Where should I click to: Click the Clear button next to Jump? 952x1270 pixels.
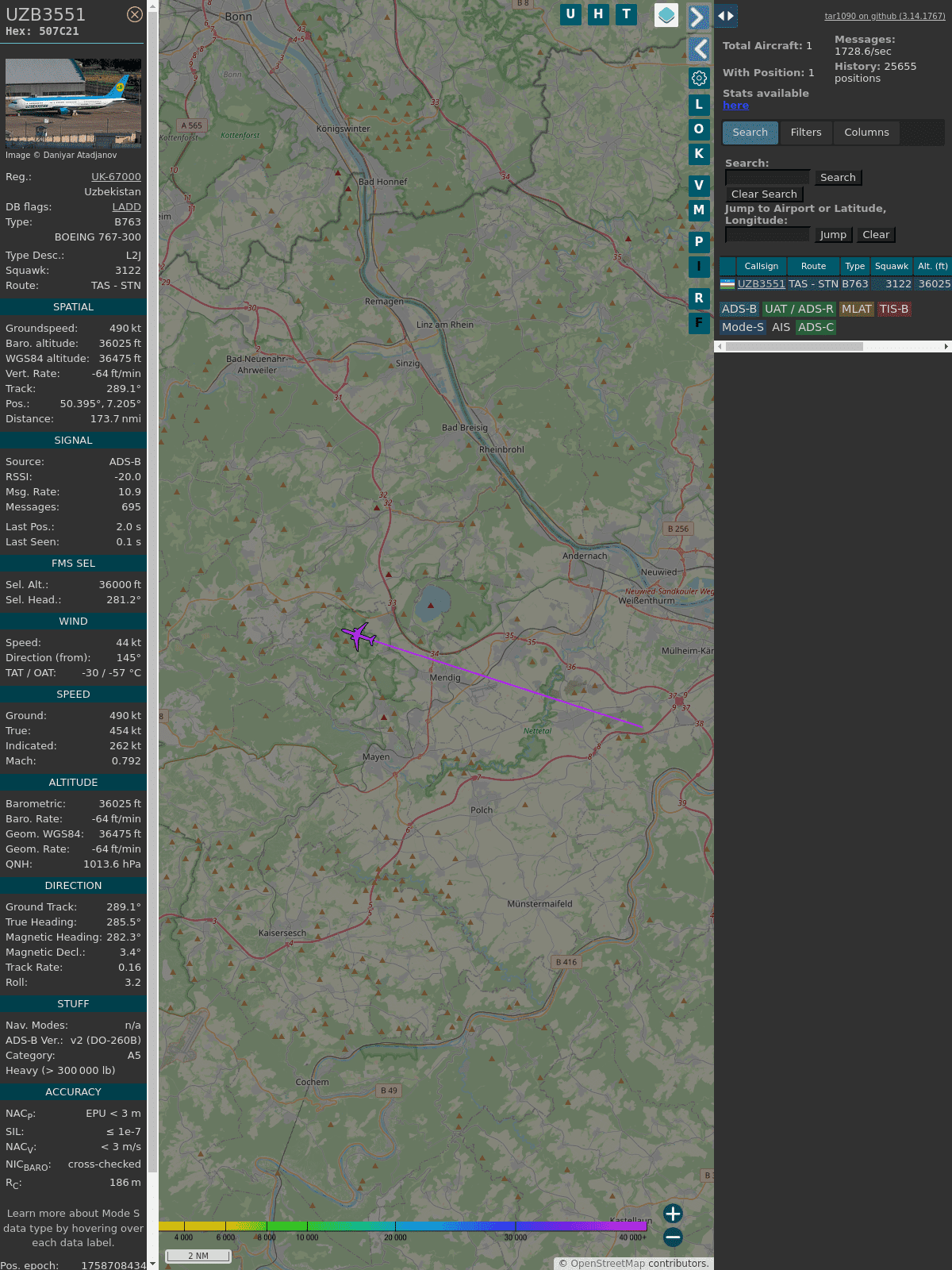pyautogui.click(x=876, y=235)
